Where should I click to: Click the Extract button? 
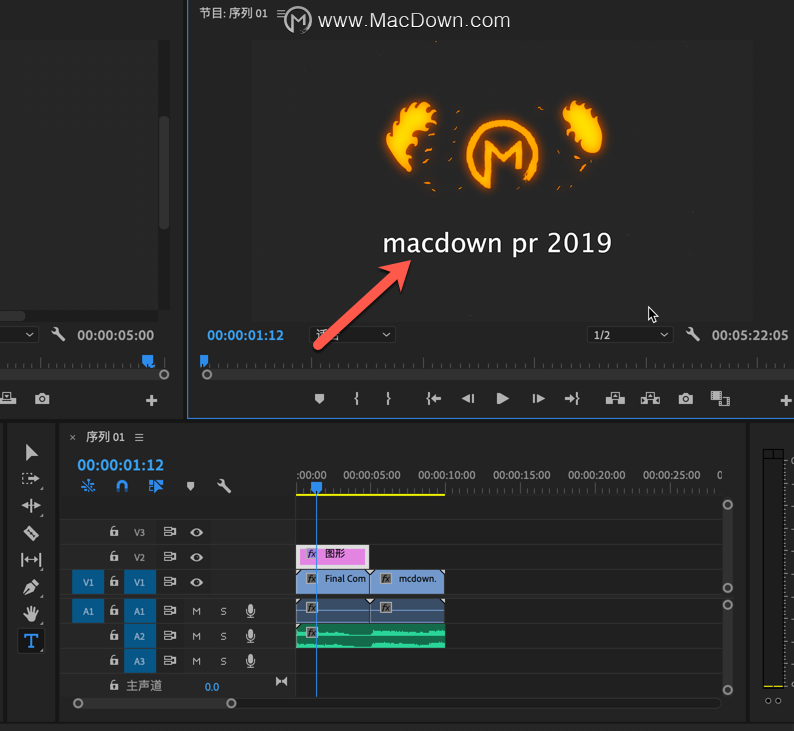(650, 399)
